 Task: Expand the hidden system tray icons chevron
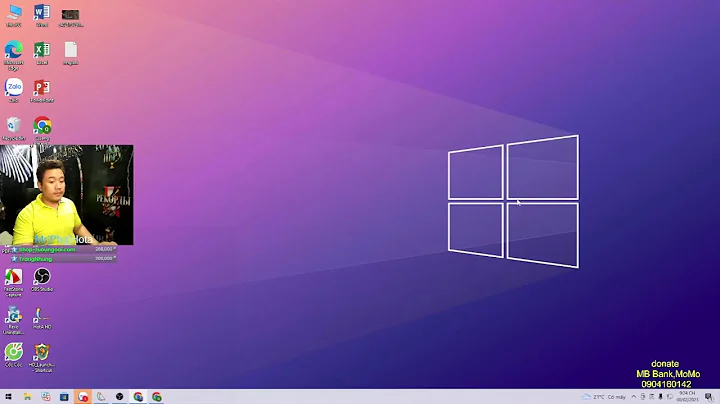634,397
